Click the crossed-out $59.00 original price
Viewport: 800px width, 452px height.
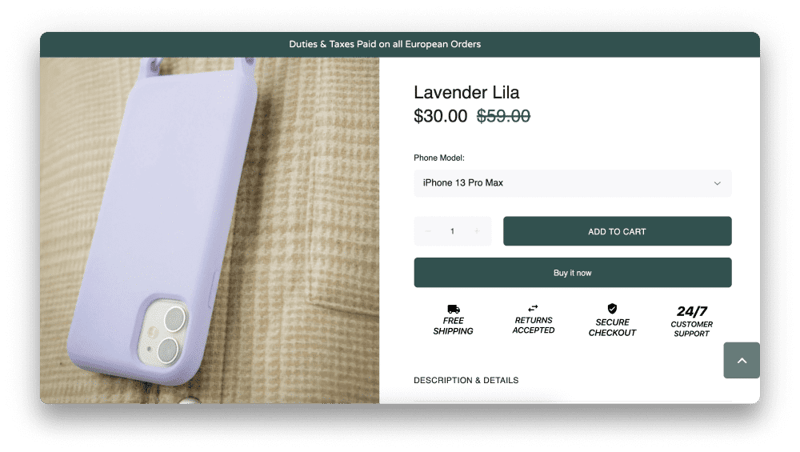coord(504,116)
